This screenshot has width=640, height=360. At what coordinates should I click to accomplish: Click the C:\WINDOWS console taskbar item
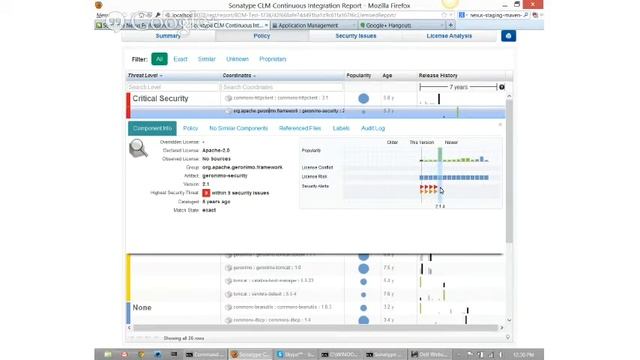340,354
